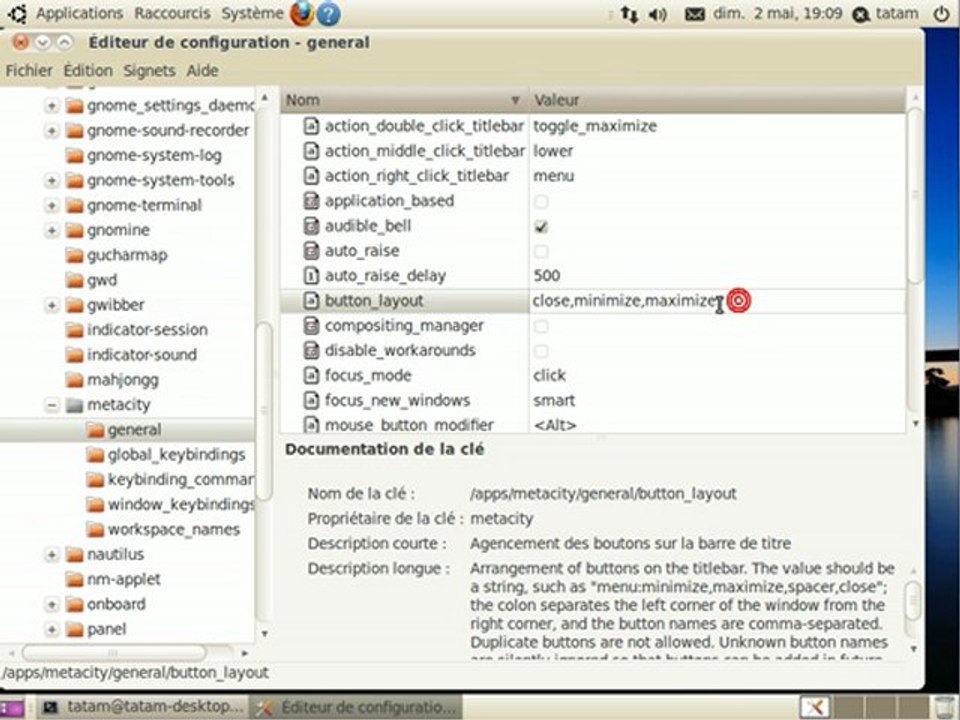
Task: Click the Valeur column header
Action: tap(717, 100)
